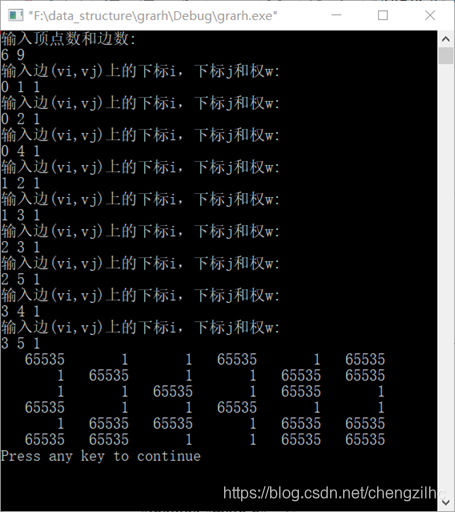Click the scrollbar up arrow
This screenshot has height=512, width=455.
pos(446,39)
